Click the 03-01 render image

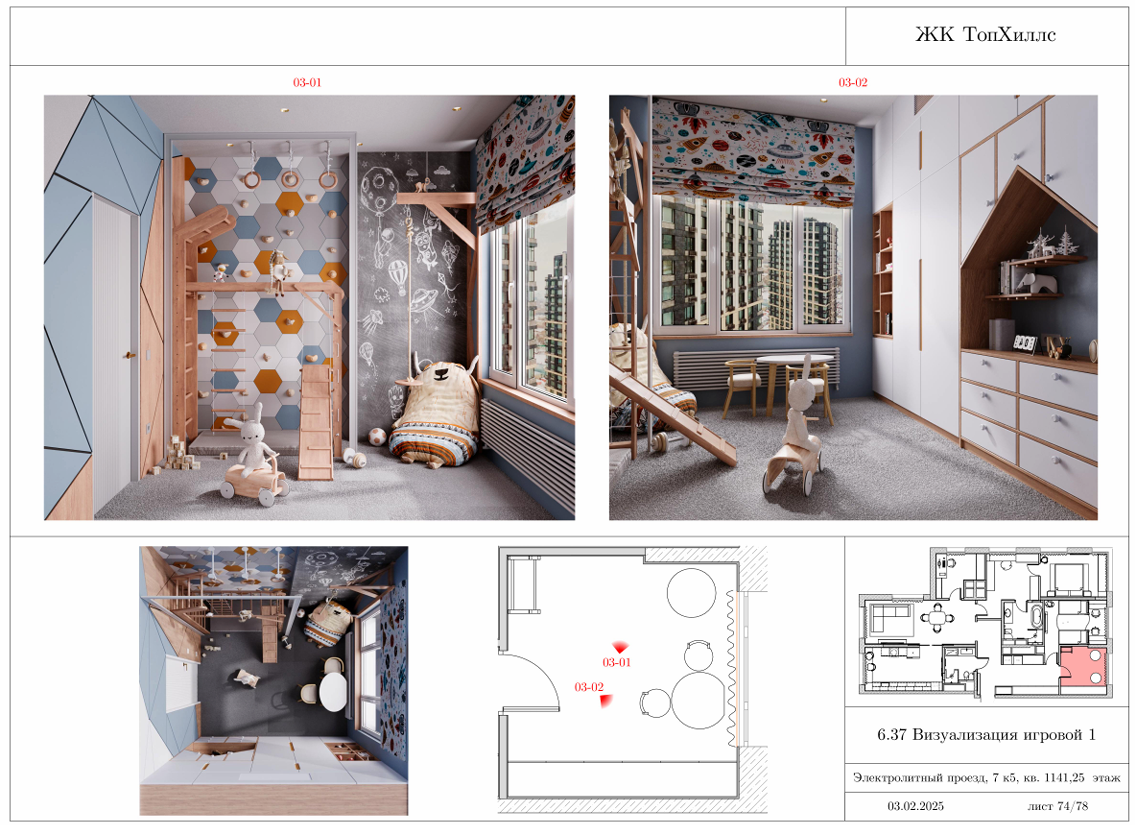click(x=309, y=308)
